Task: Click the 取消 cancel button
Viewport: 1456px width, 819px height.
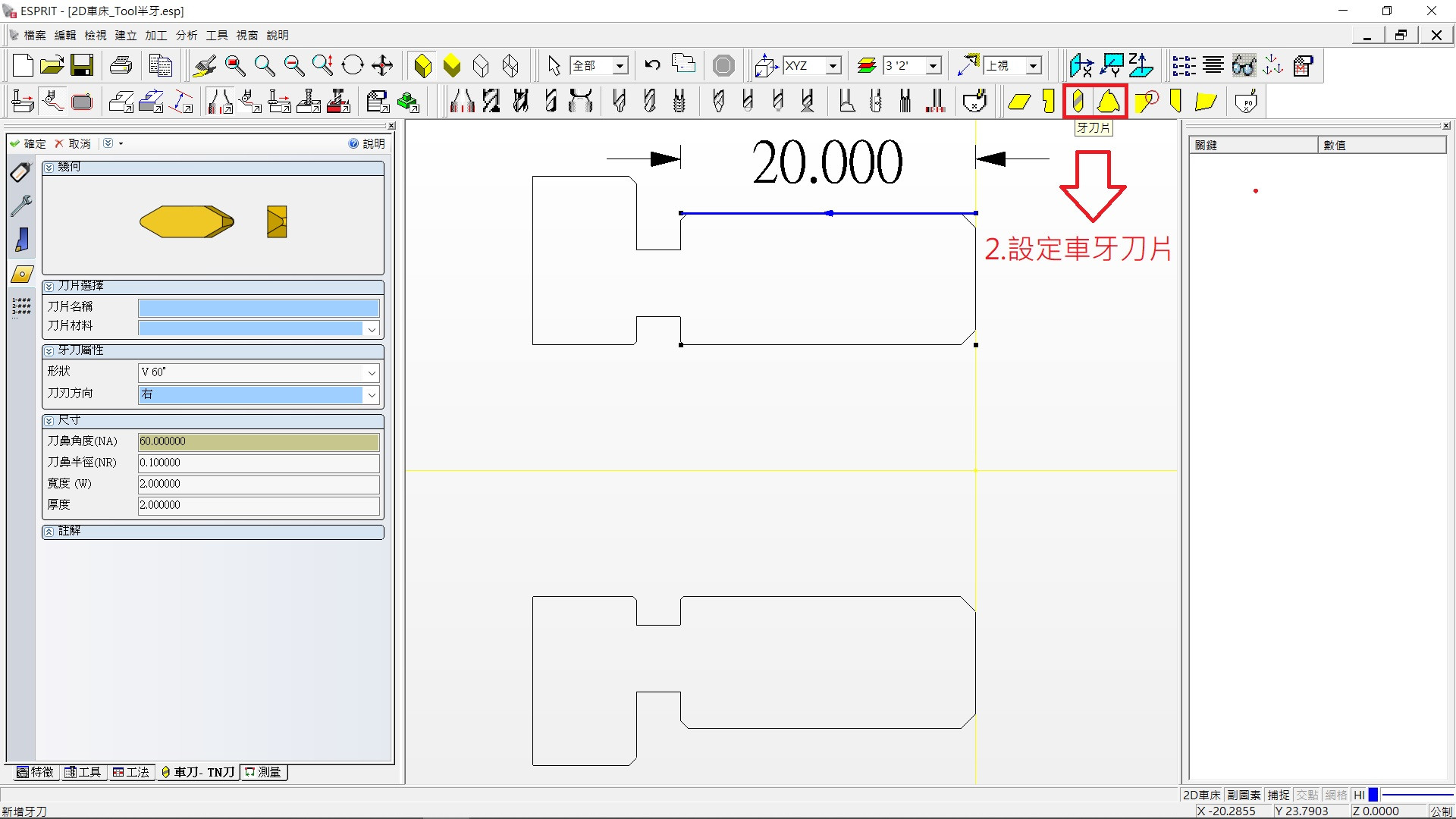Action: [x=73, y=143]
